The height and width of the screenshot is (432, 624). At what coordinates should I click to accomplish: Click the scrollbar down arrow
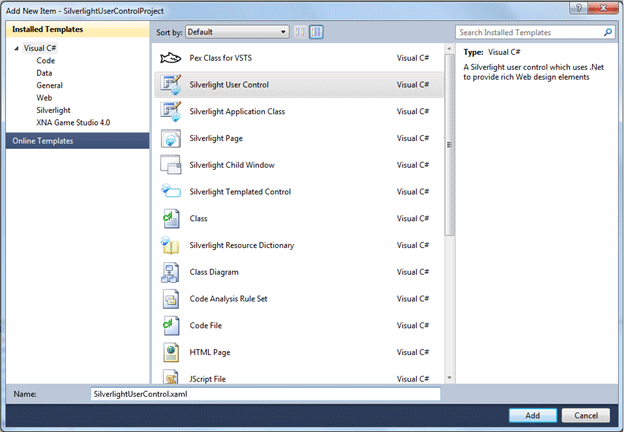[x=449, y=378]
